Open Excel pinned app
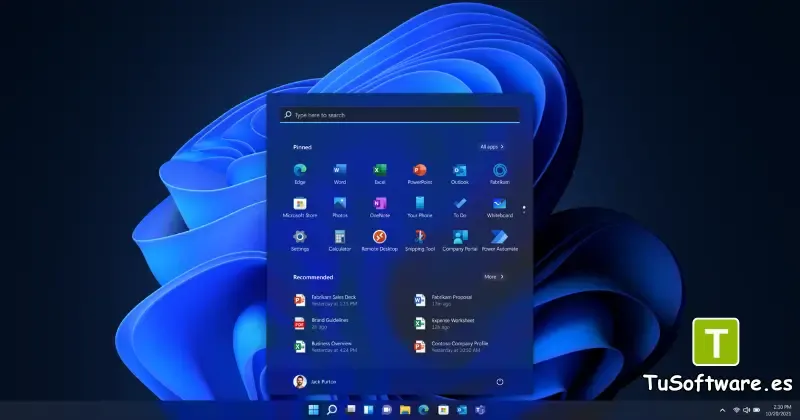The width and height of the screenshot is (800, 420). [x=380, y=174]
